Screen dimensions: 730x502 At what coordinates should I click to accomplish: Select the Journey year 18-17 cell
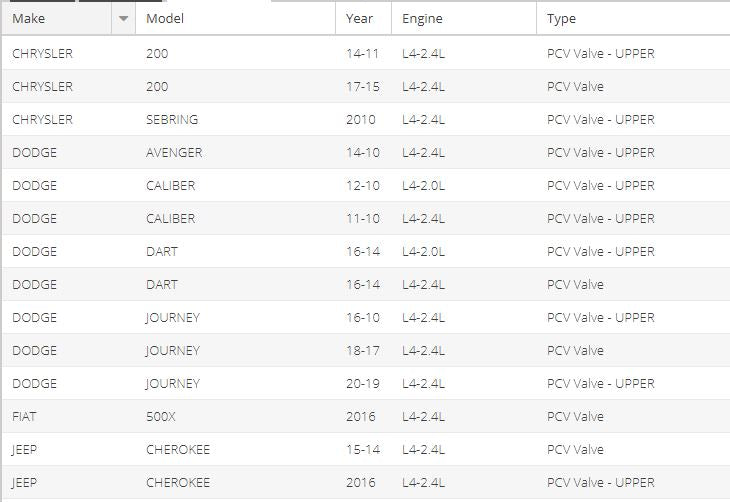(362, 350)
